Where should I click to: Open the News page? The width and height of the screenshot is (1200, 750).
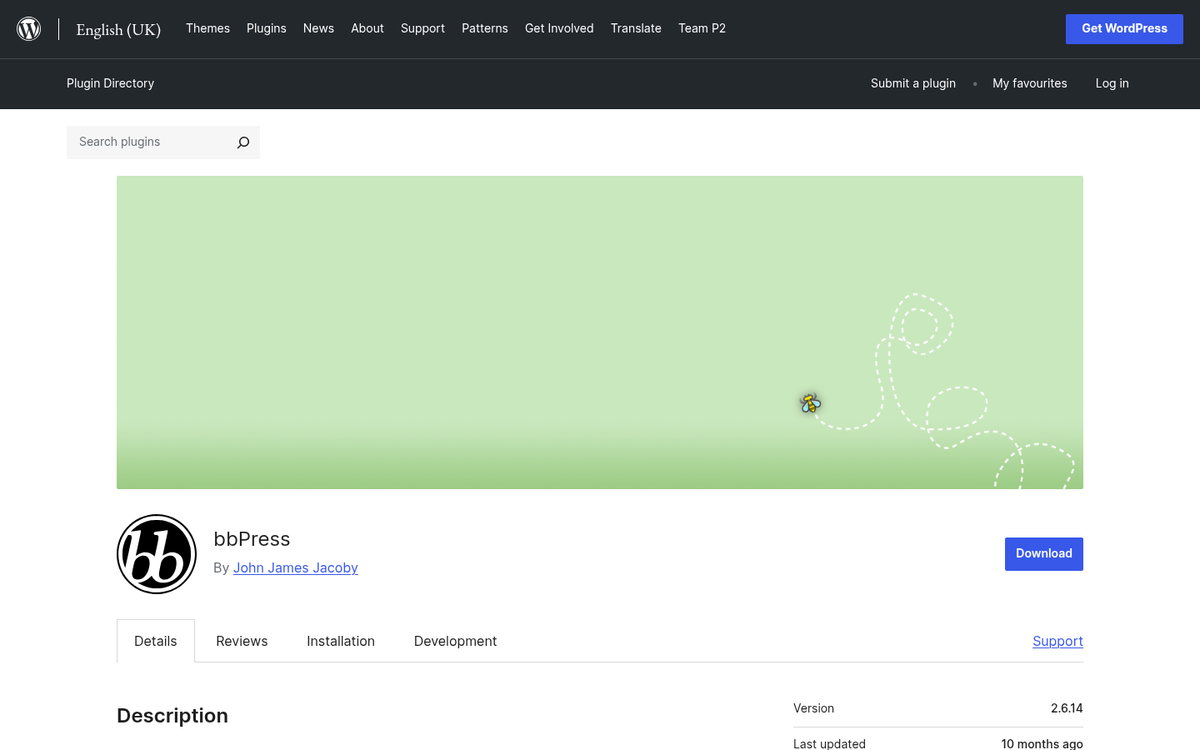[x=318, y=28]
